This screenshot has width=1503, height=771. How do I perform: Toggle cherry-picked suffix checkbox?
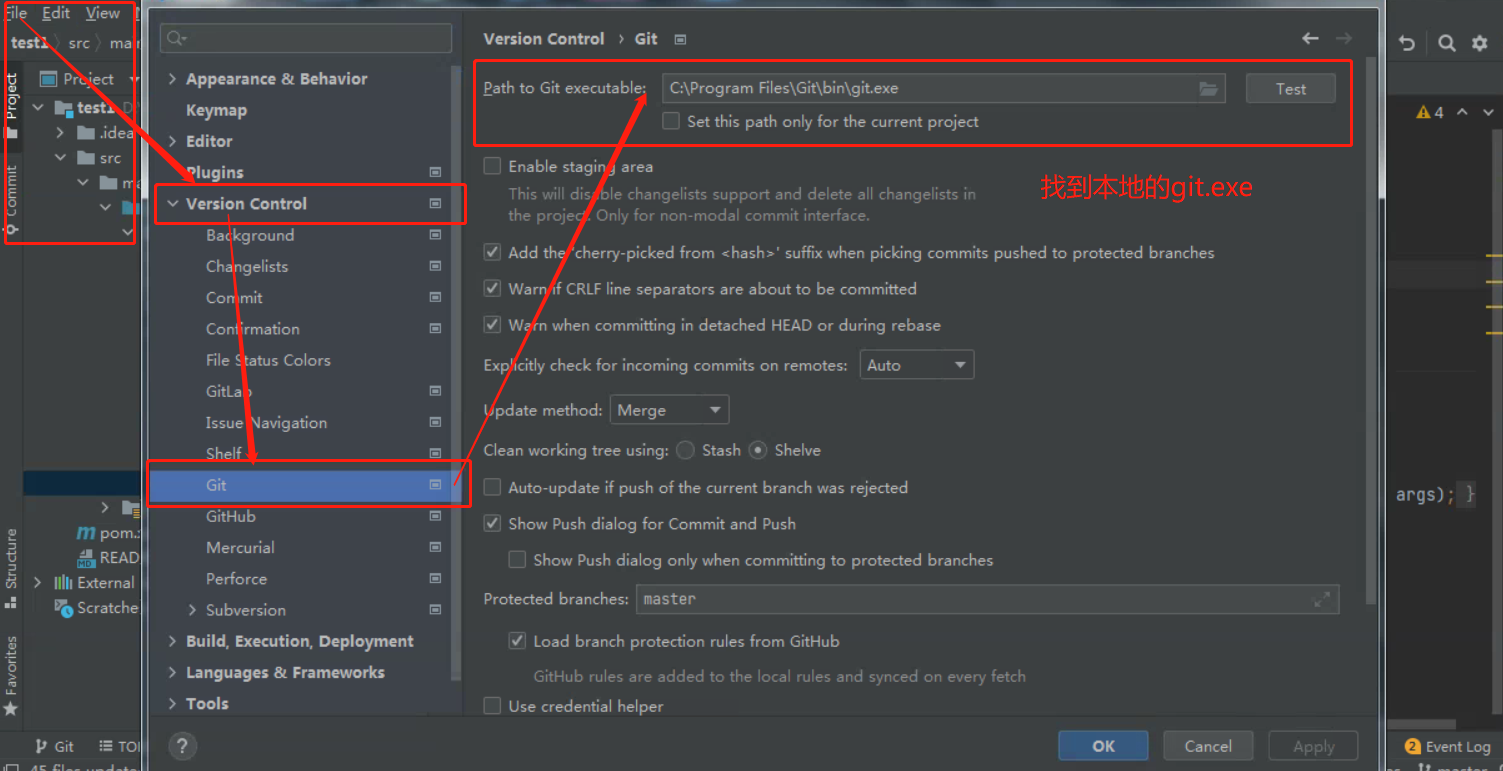click(x=492, y=252)
